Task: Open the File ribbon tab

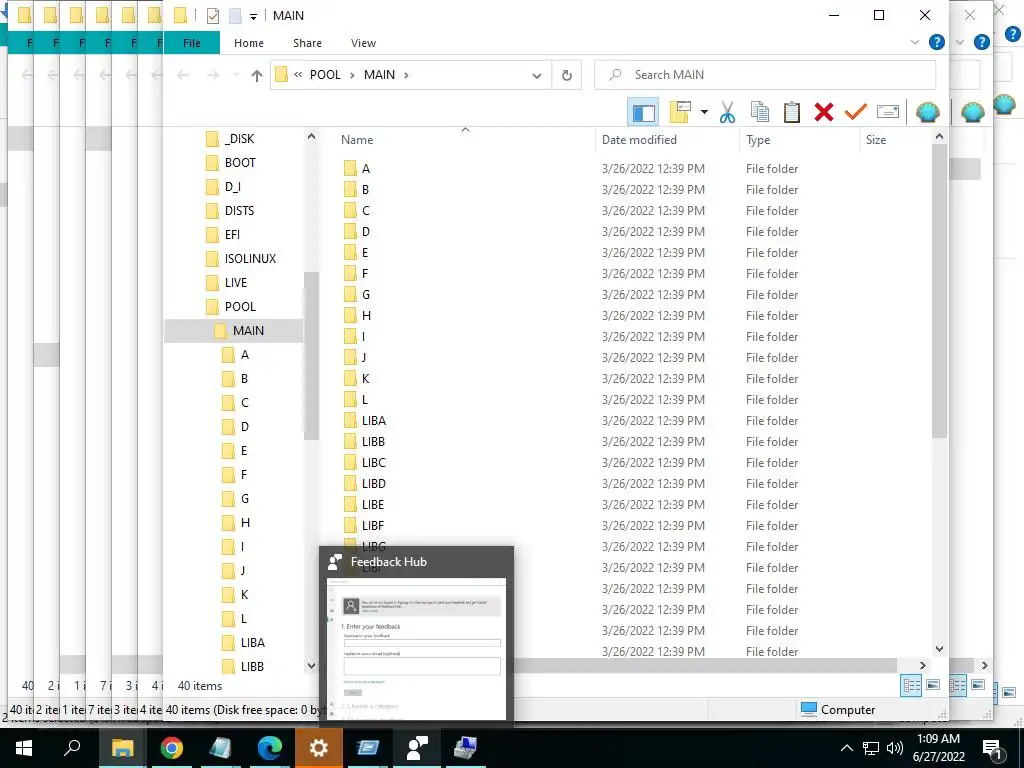Action: 191,43
